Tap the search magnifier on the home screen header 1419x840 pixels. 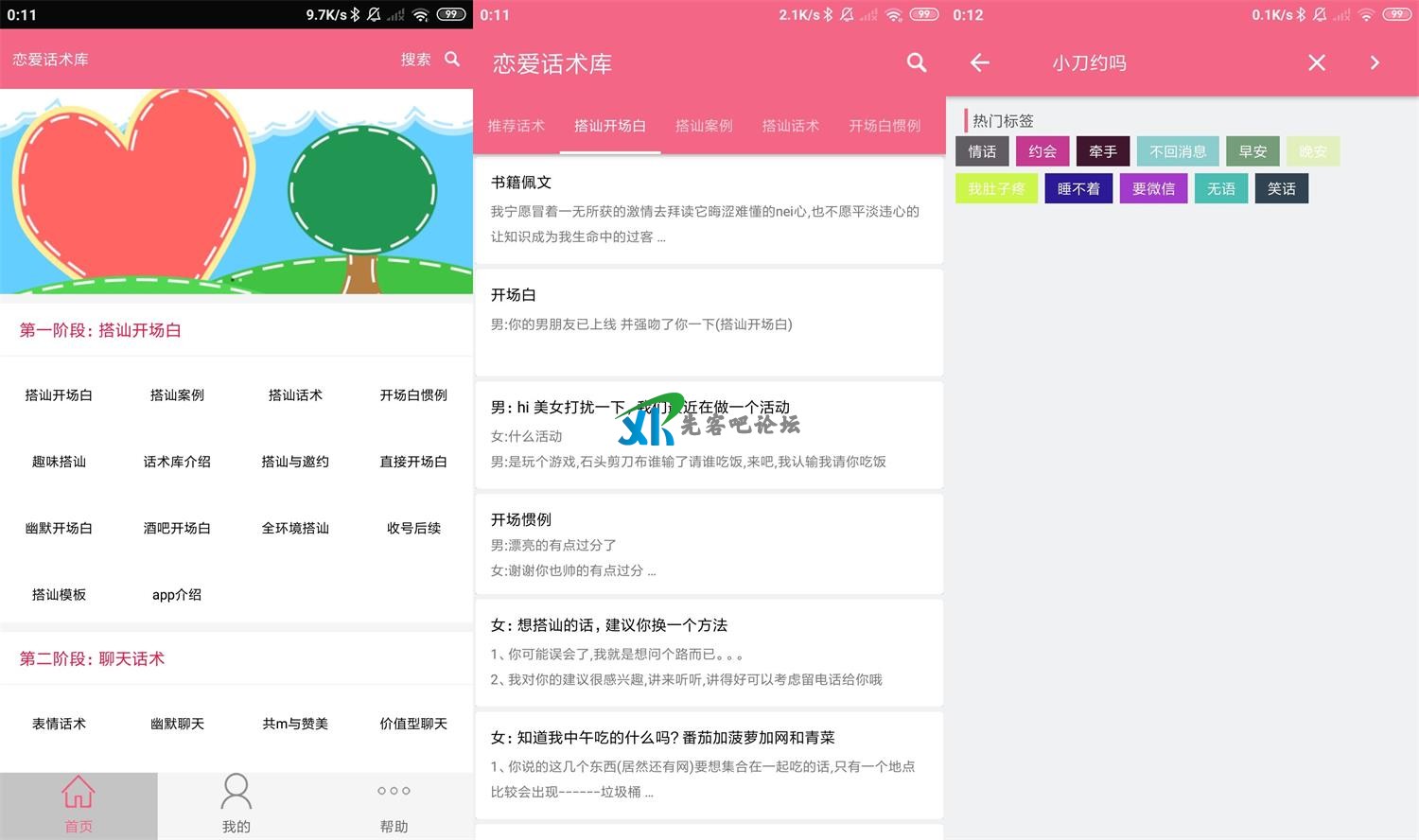point(452,59)
